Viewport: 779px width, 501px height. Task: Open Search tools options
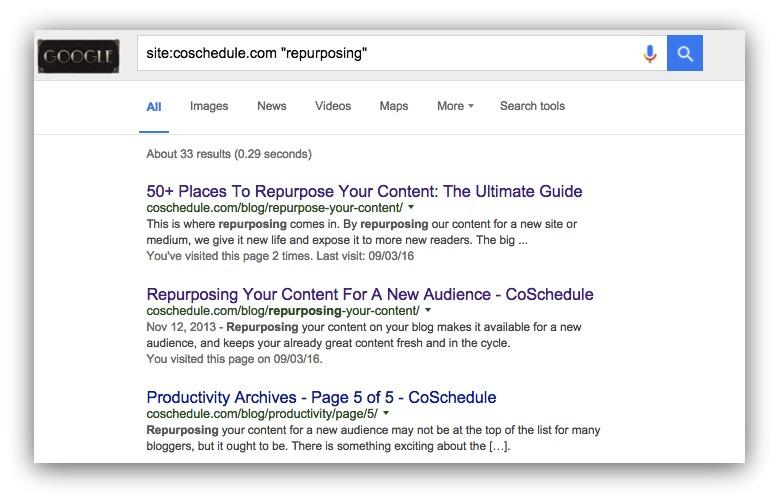click(532, 106)
